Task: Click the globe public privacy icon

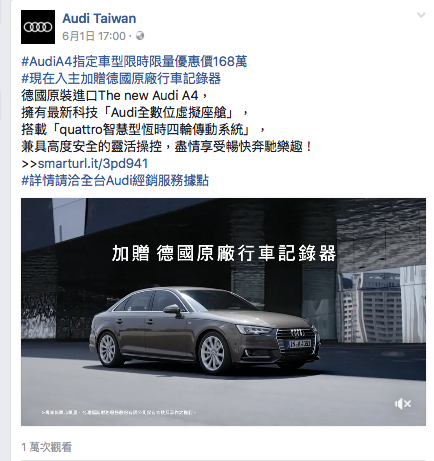Action: pyautogui.click(x=140, y=35)
